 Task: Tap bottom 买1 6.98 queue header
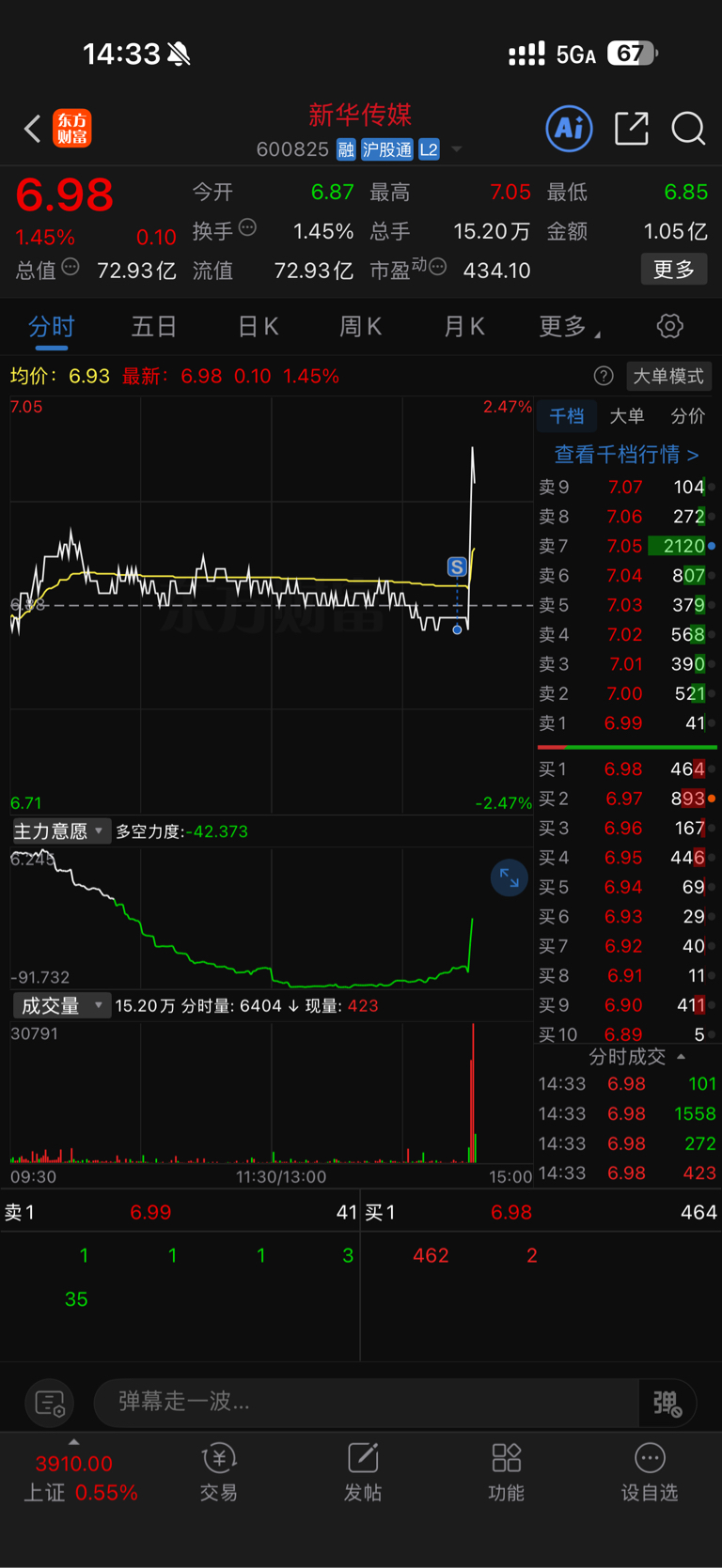coord(541,1212)
